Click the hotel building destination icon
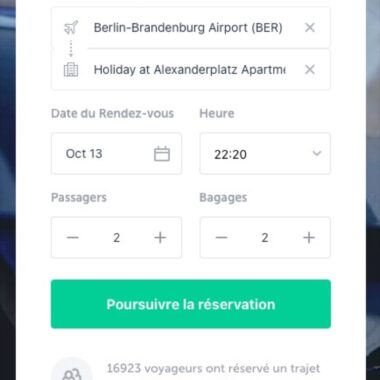The height and width of the screenshot is (380, 380). coord(71,70)
